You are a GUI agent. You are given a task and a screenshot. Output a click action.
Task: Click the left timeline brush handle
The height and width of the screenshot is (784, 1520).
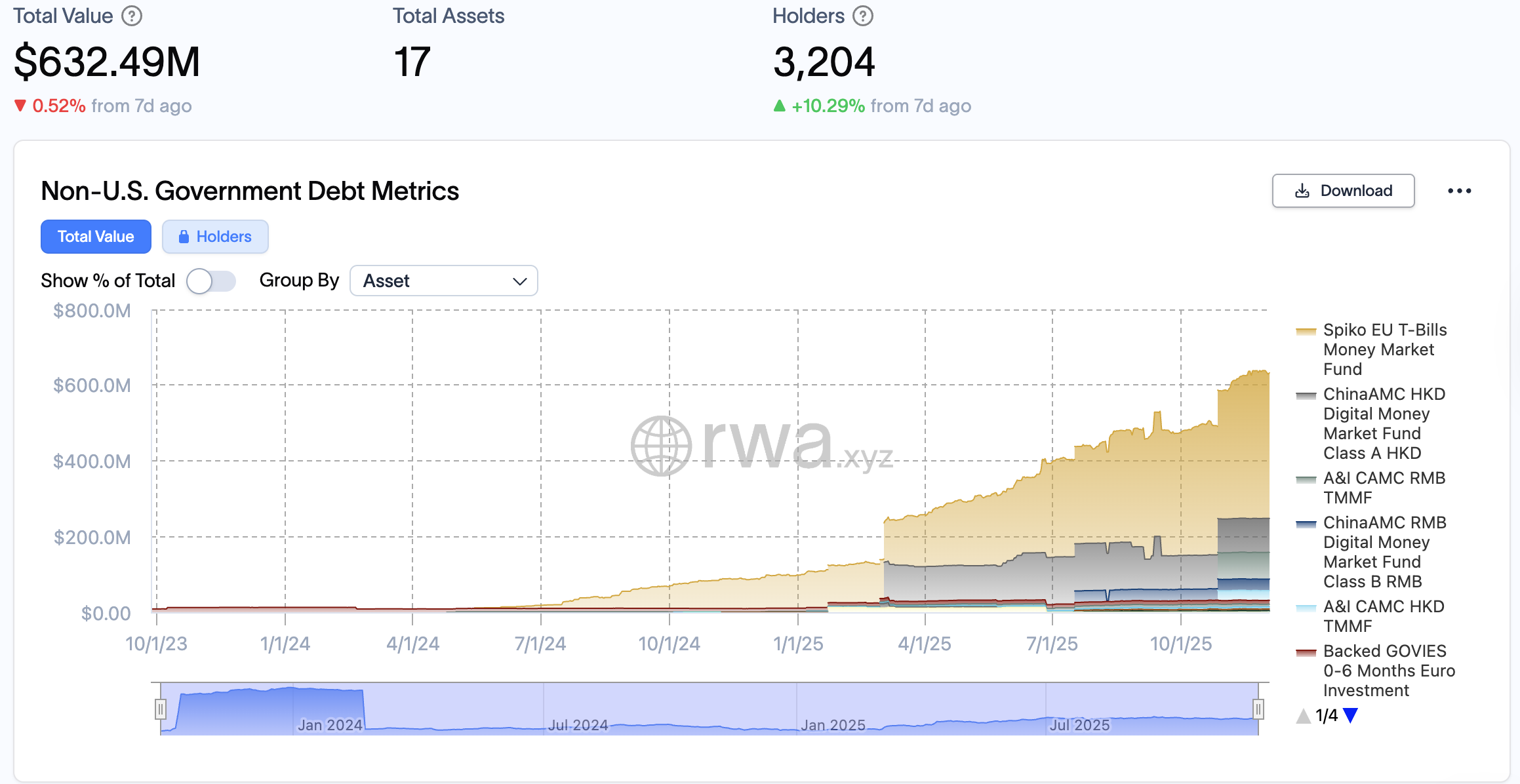click(x=159, y=708)
